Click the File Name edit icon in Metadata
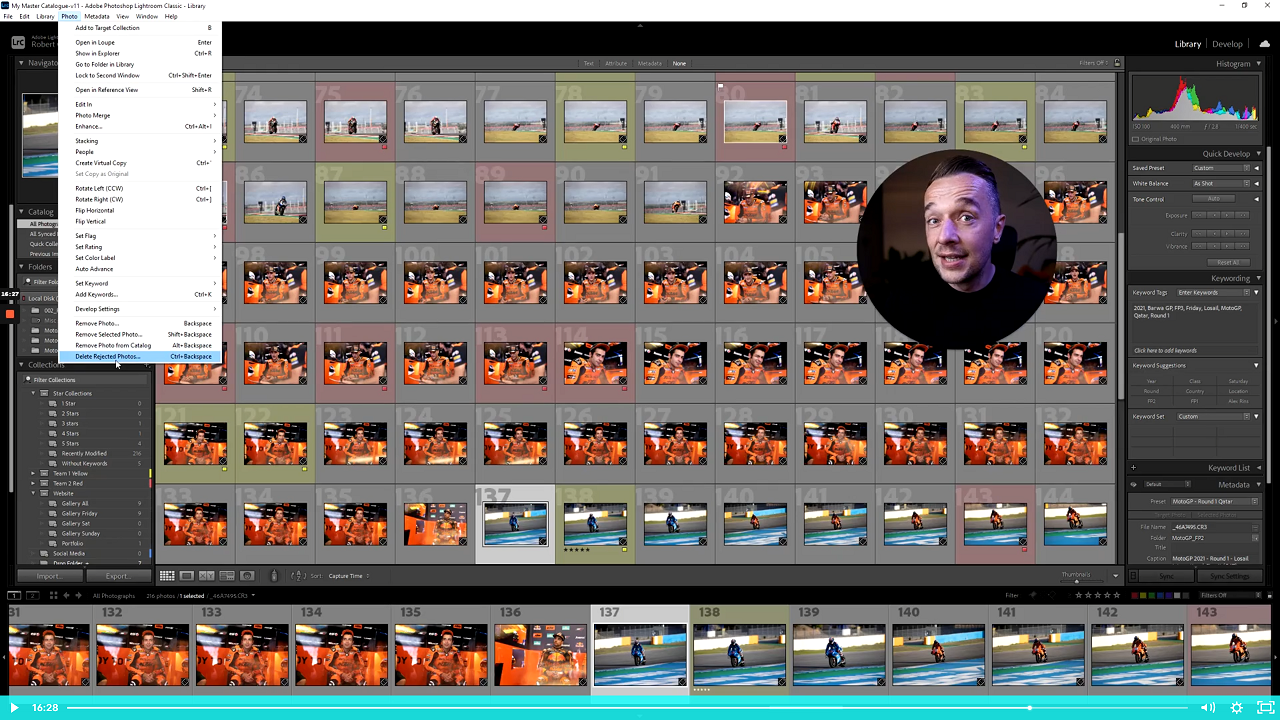 (1255, 526)
